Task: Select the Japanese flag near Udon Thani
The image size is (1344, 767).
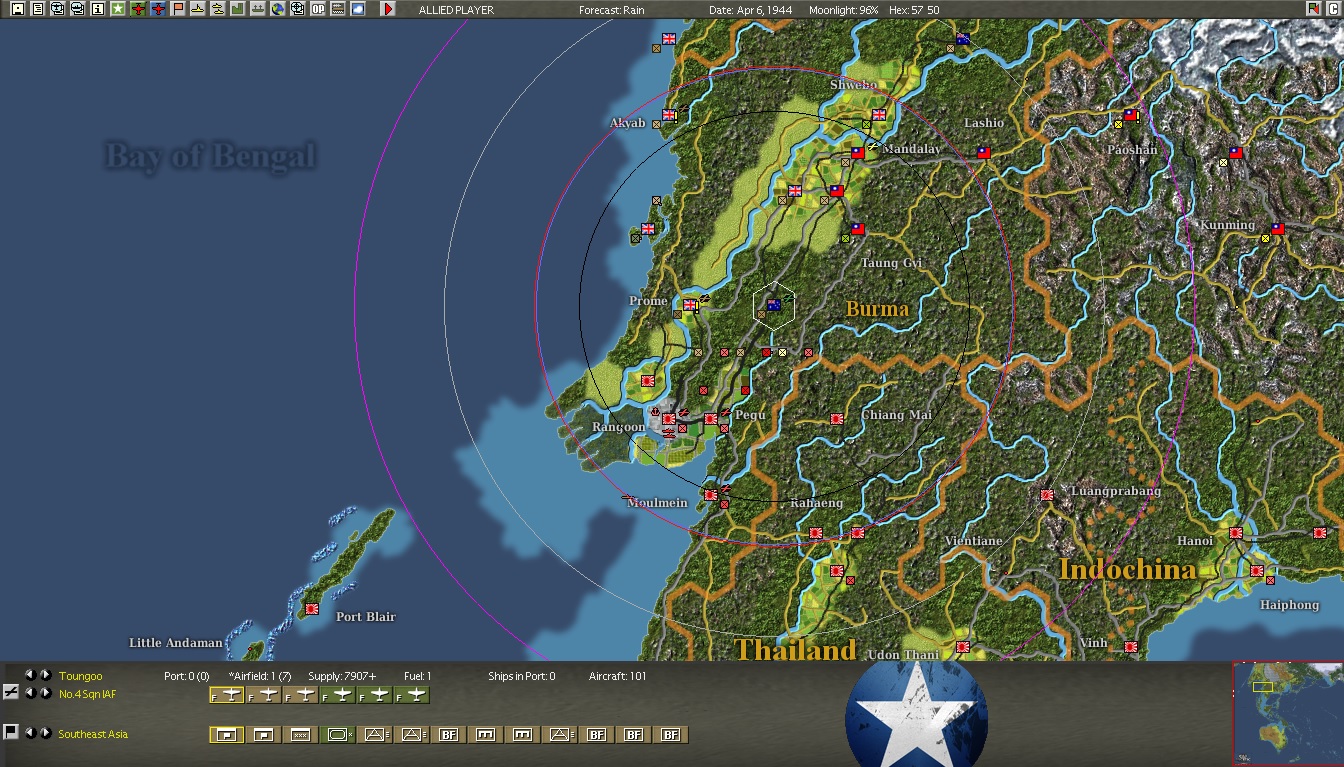Action: (962, 647)
